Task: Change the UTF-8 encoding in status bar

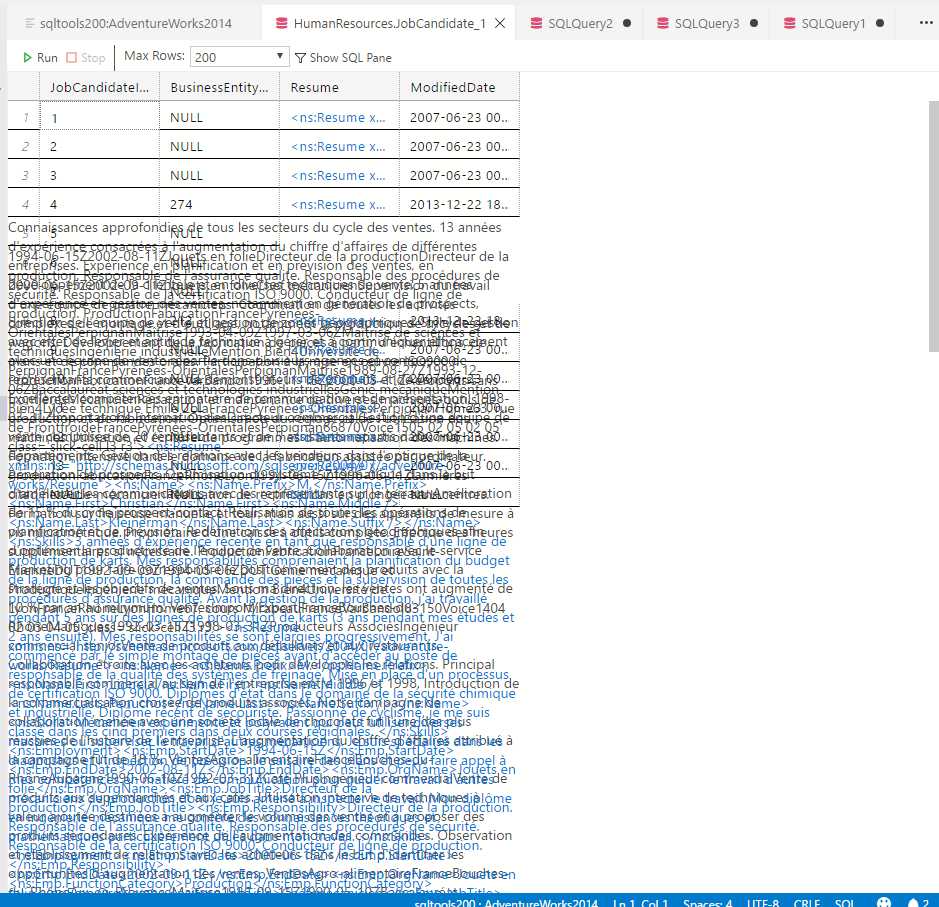Action: [x=763, y=902]
